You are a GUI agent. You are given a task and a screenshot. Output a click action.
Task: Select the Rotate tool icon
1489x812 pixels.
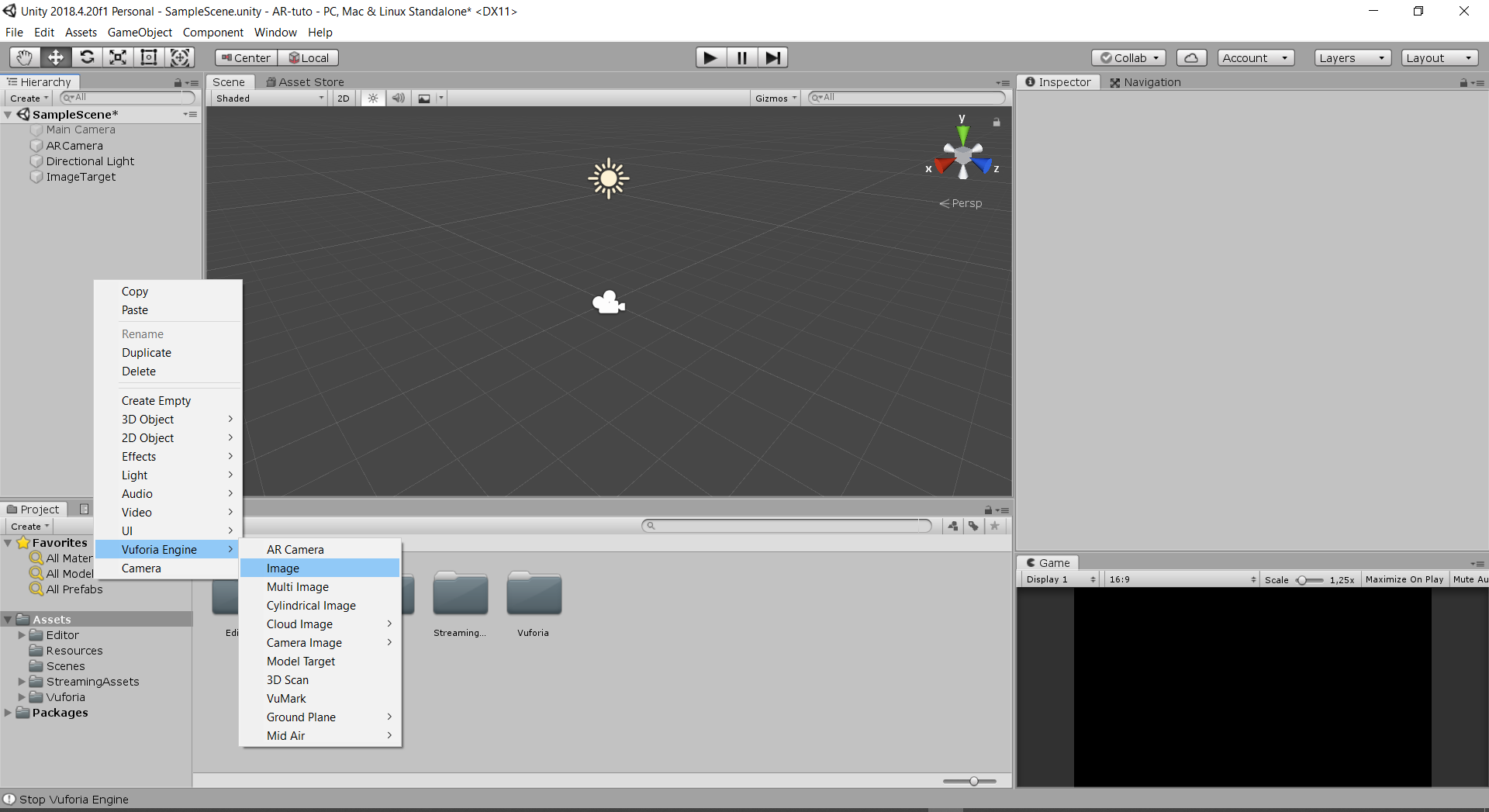coord(87,57)
